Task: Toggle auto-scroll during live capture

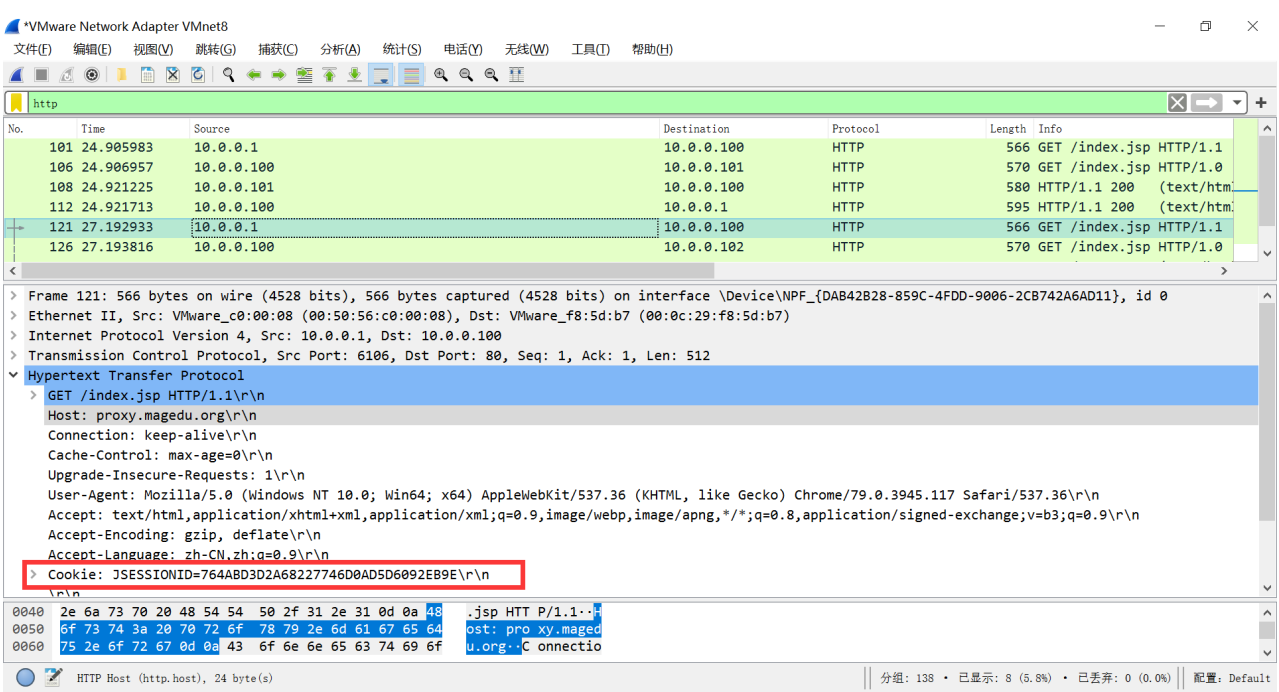Action: pos(380,75)
